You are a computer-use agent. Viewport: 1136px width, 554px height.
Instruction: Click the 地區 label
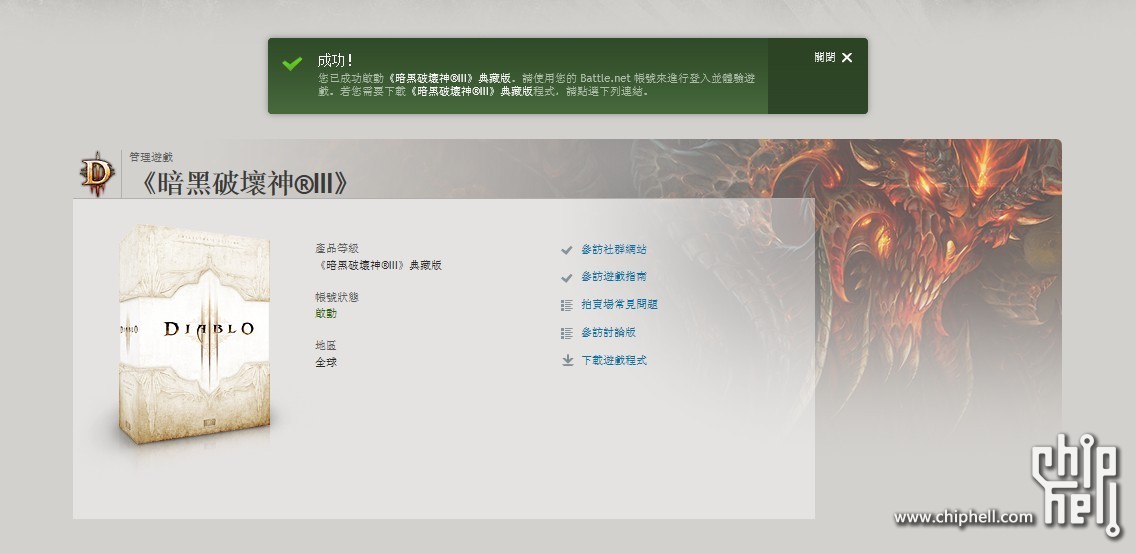coord(326,345)
